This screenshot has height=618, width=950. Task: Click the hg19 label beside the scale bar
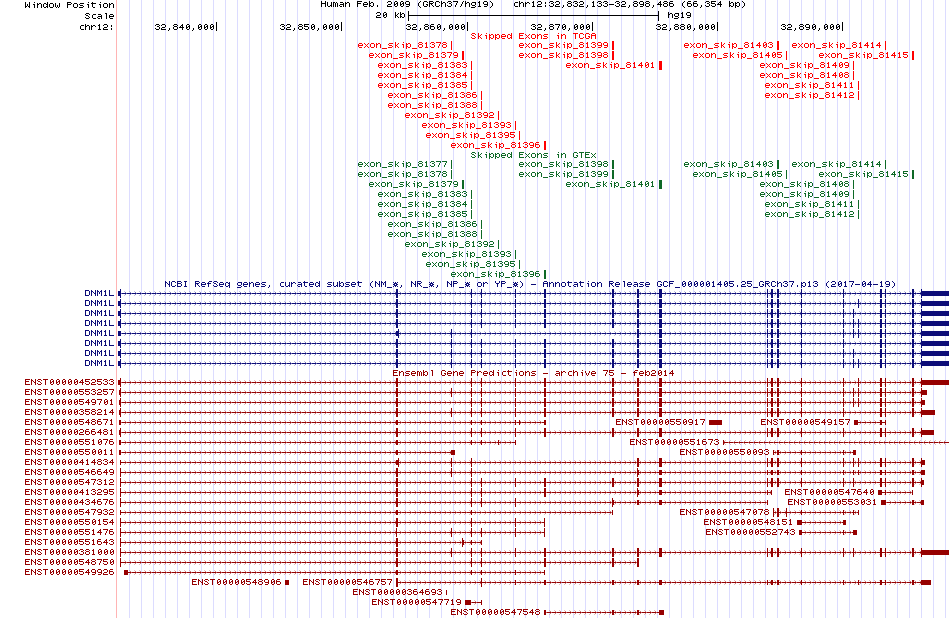679,15
